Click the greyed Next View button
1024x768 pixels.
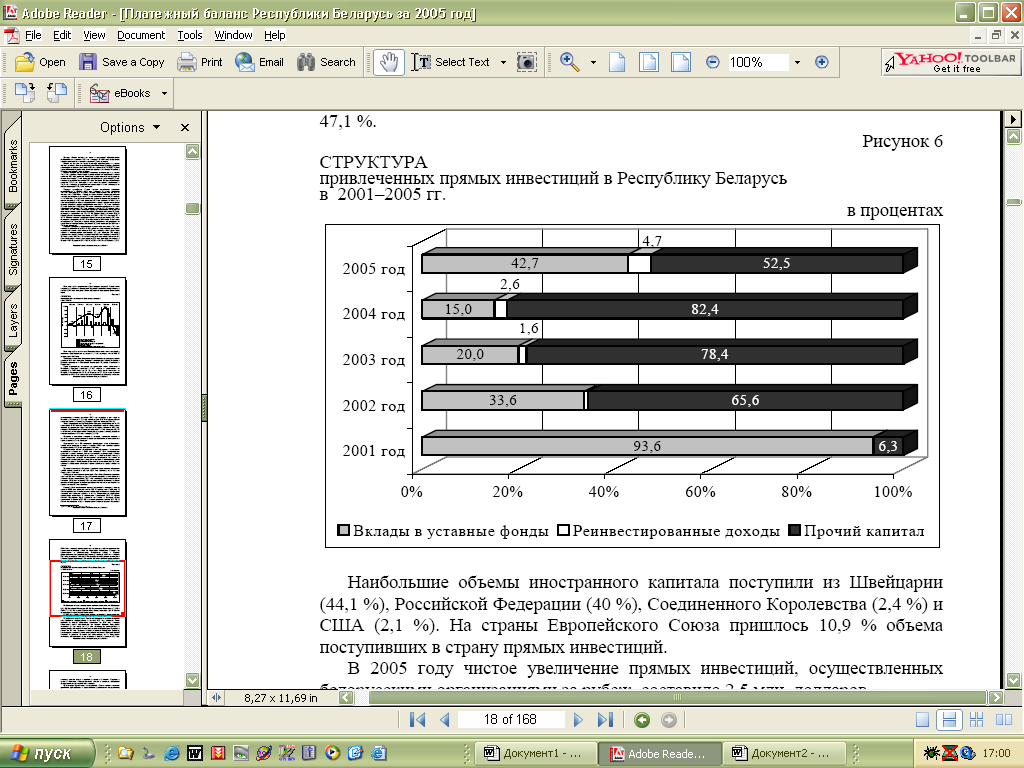(669, 720)
